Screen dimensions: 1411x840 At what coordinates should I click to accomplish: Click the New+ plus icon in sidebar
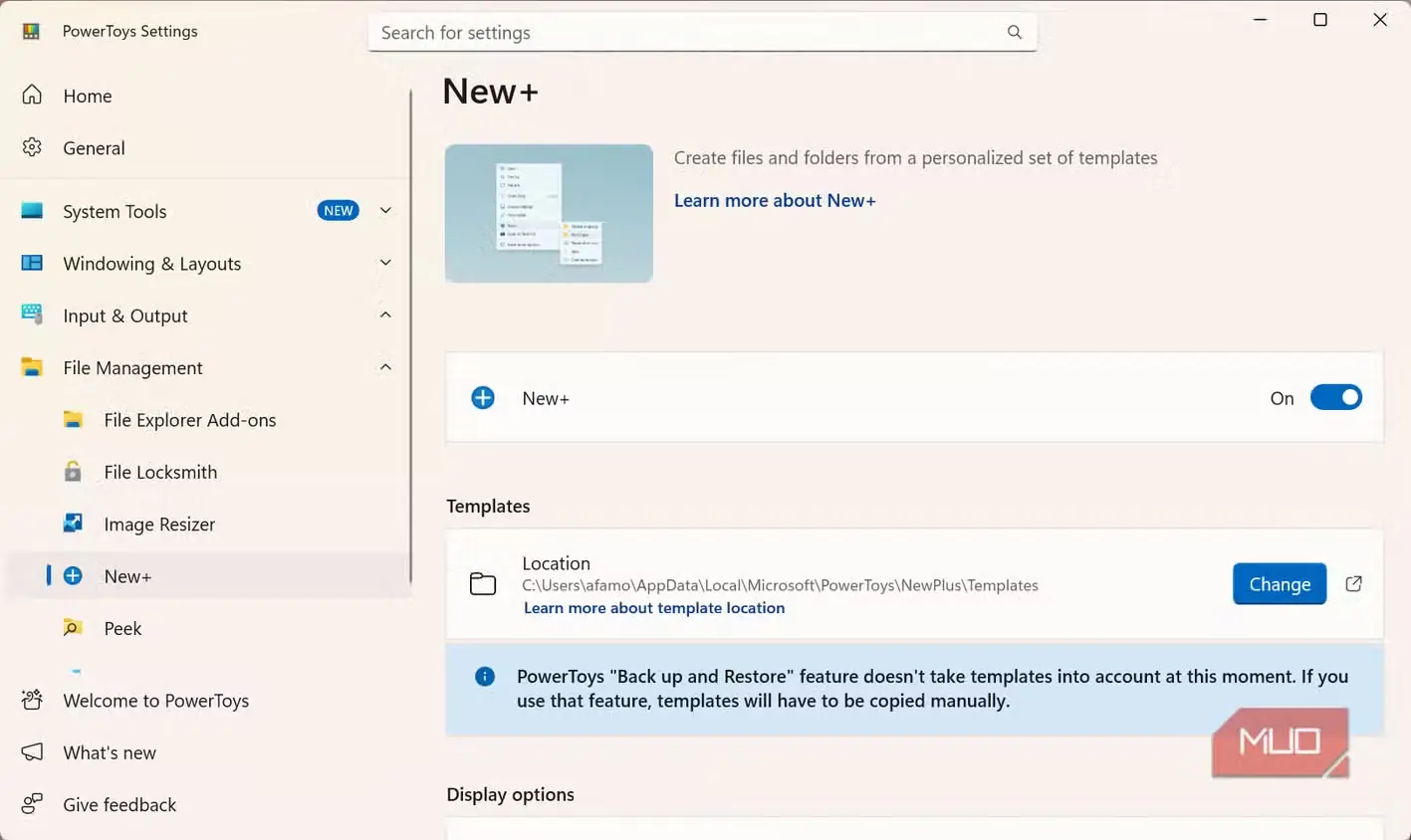[x=73, y=575]
